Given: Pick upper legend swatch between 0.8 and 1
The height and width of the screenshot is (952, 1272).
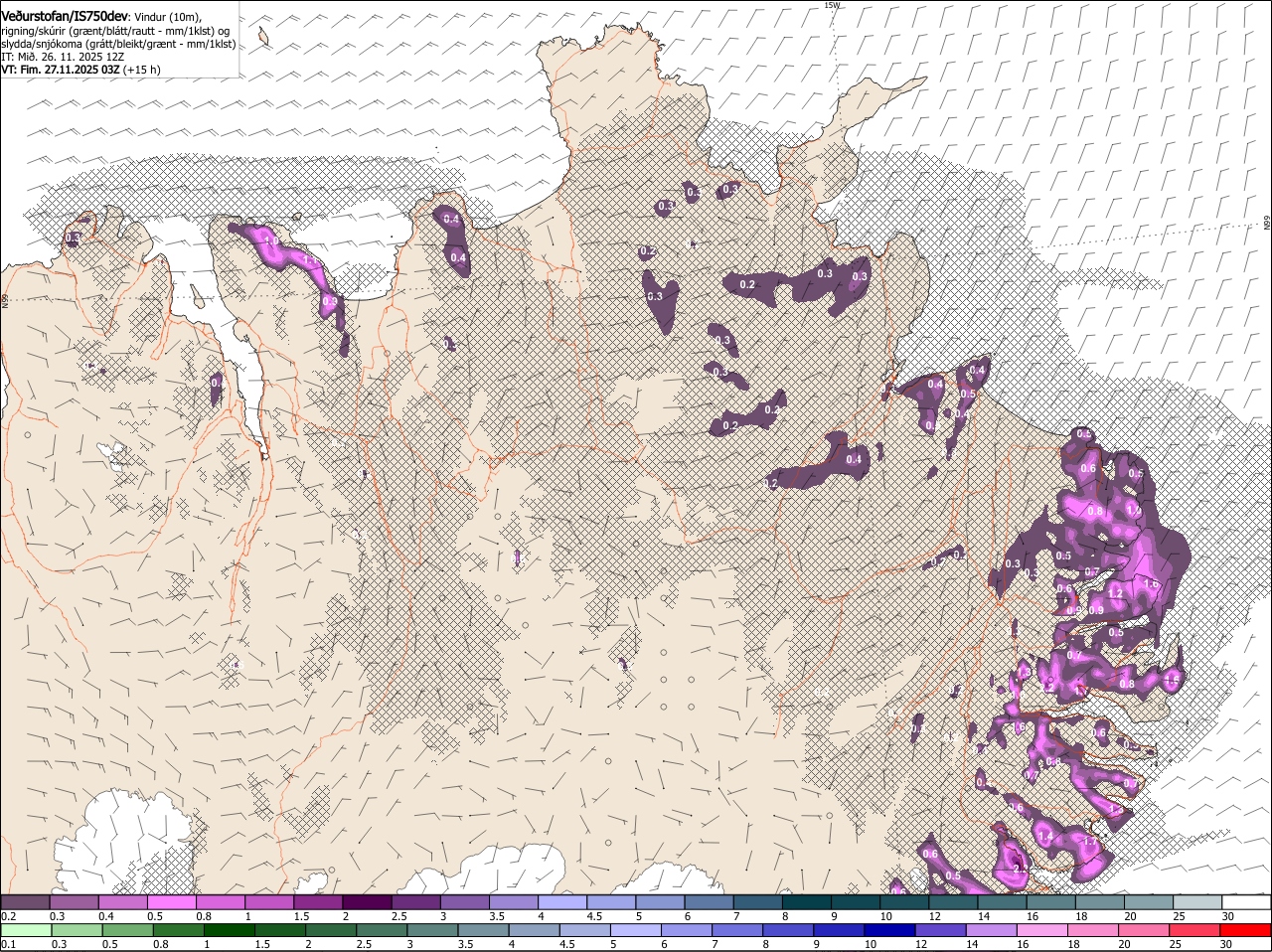Looking at the screenshot, I should [x=220, y=901].
